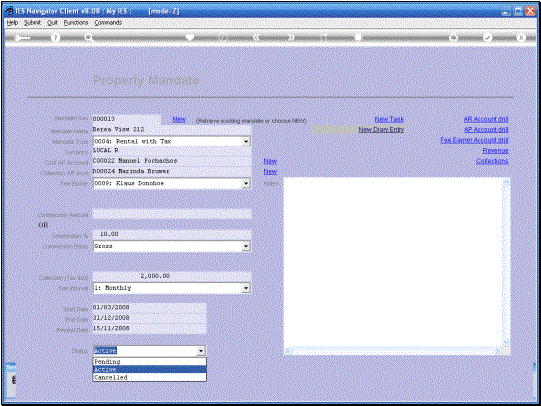Click the key icon in the toolbar
This screenshot has width=541, height=406.
click(22, 38)
